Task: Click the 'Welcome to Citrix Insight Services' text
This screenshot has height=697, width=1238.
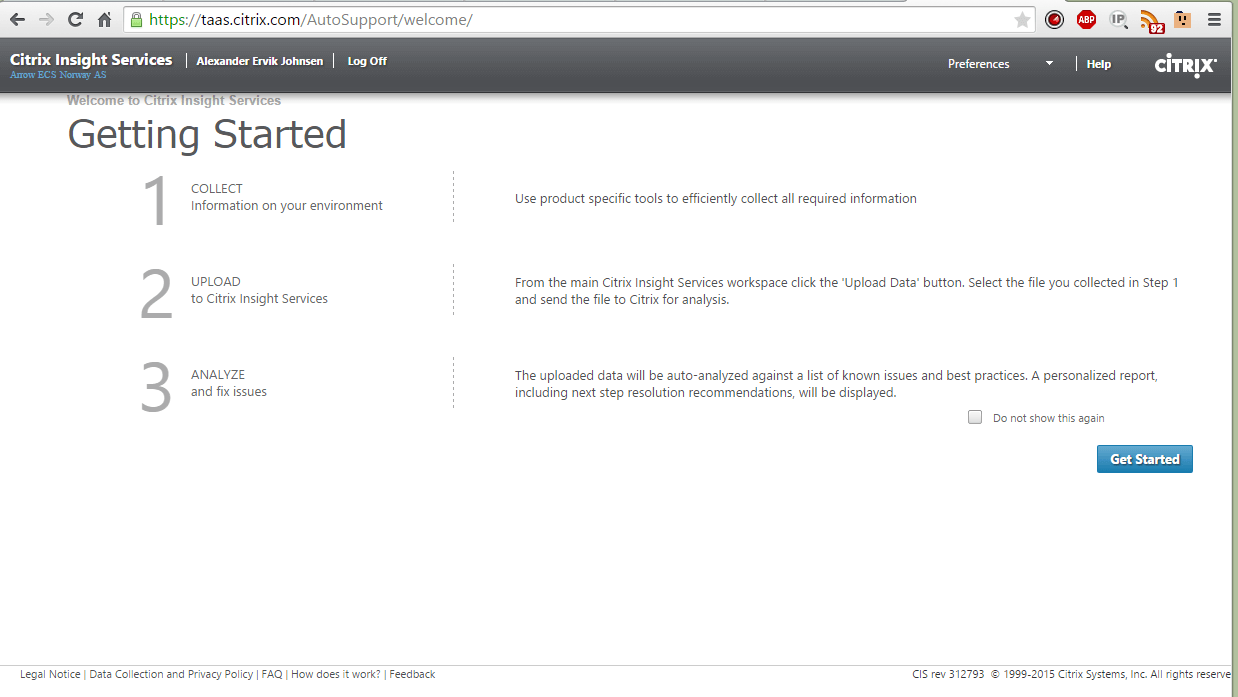Action: [x=174, y=100]
